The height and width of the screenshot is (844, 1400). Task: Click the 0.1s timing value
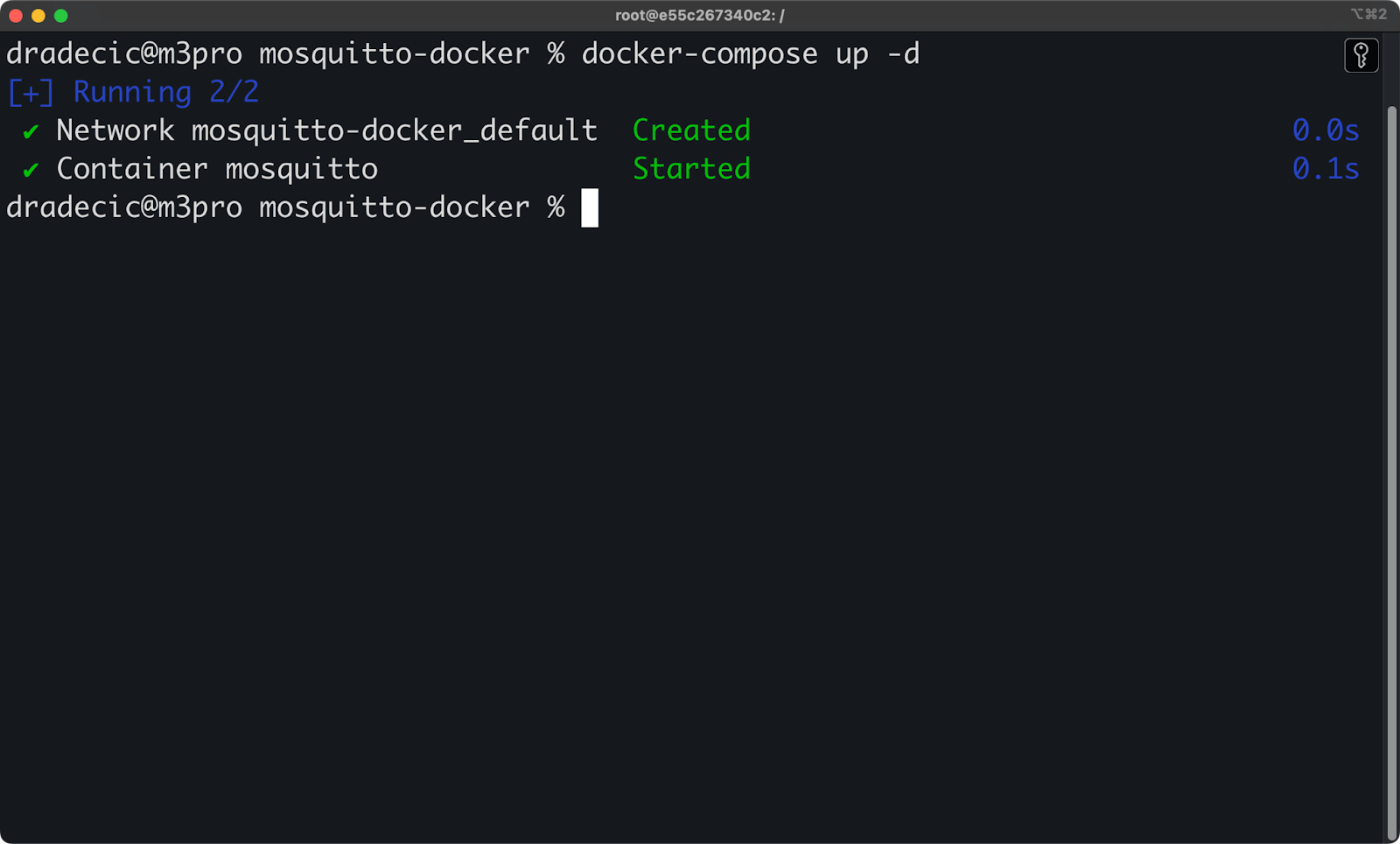[x=1326, y=168]
